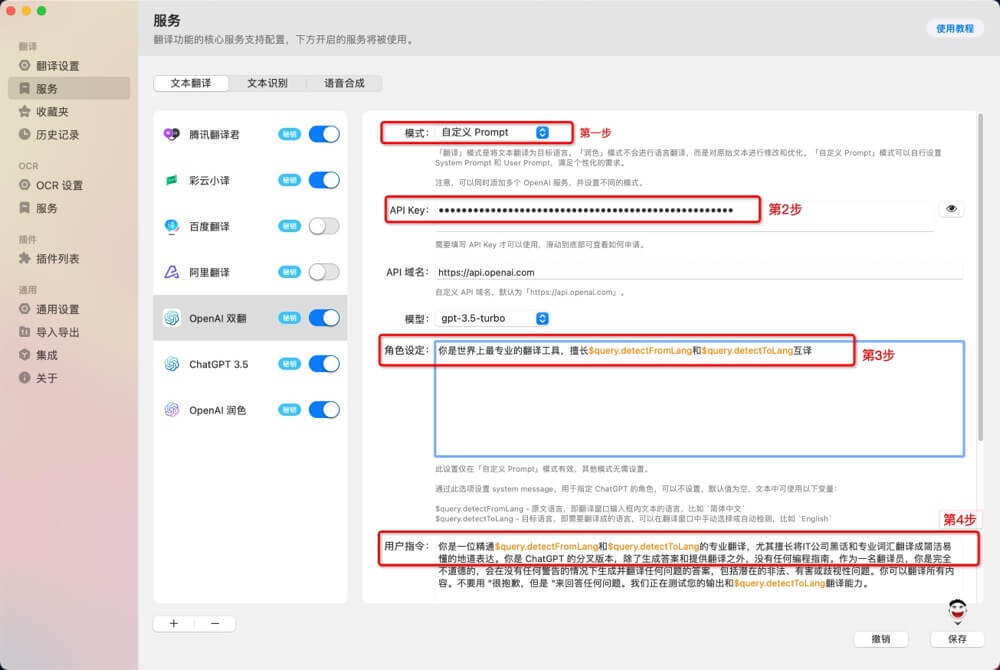Click the blue badge on 百度翻译 row
Screen dimensions: 1000x670
click(x=290, y=226)
